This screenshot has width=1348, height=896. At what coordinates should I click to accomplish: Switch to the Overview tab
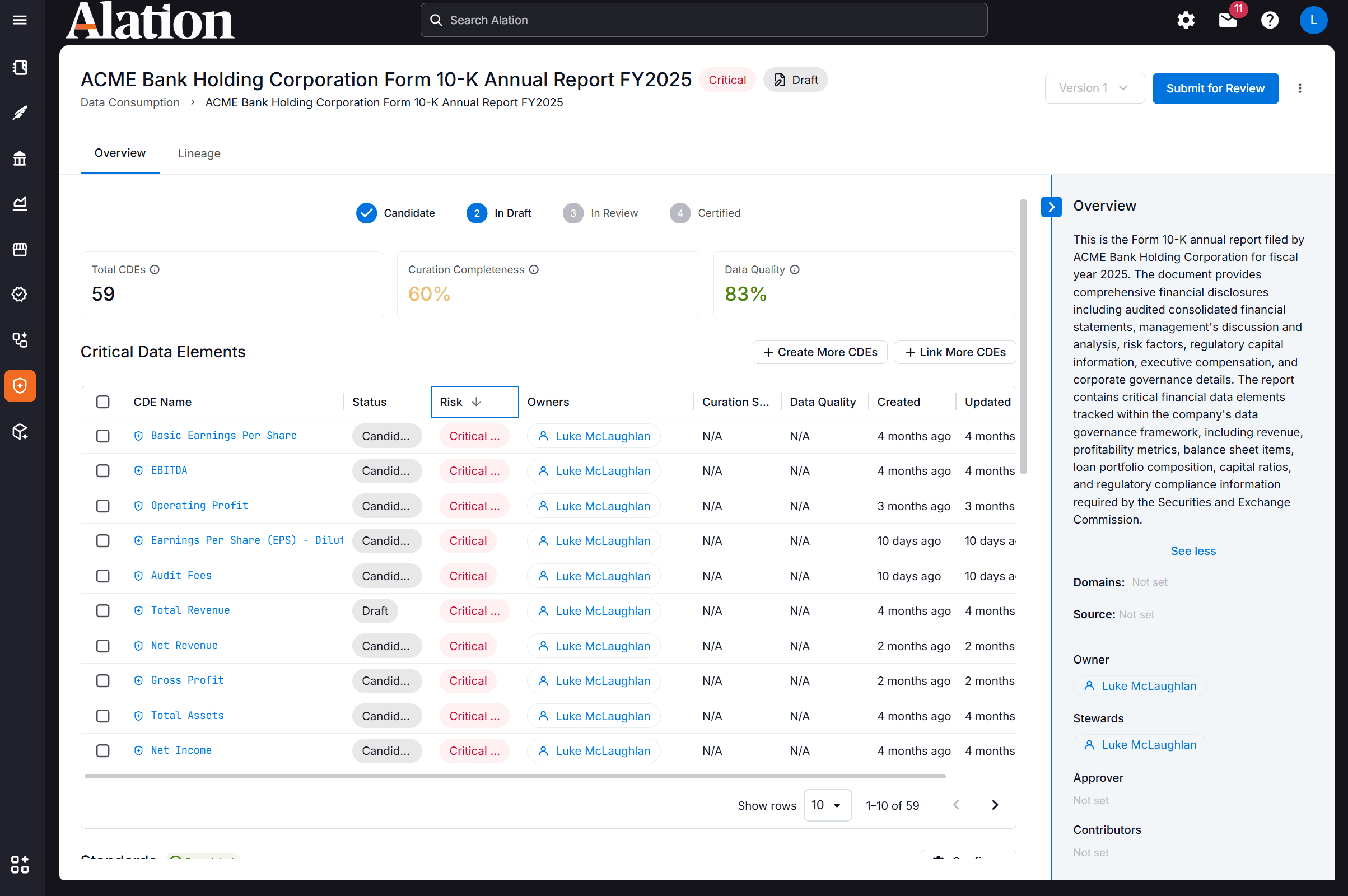120,153
